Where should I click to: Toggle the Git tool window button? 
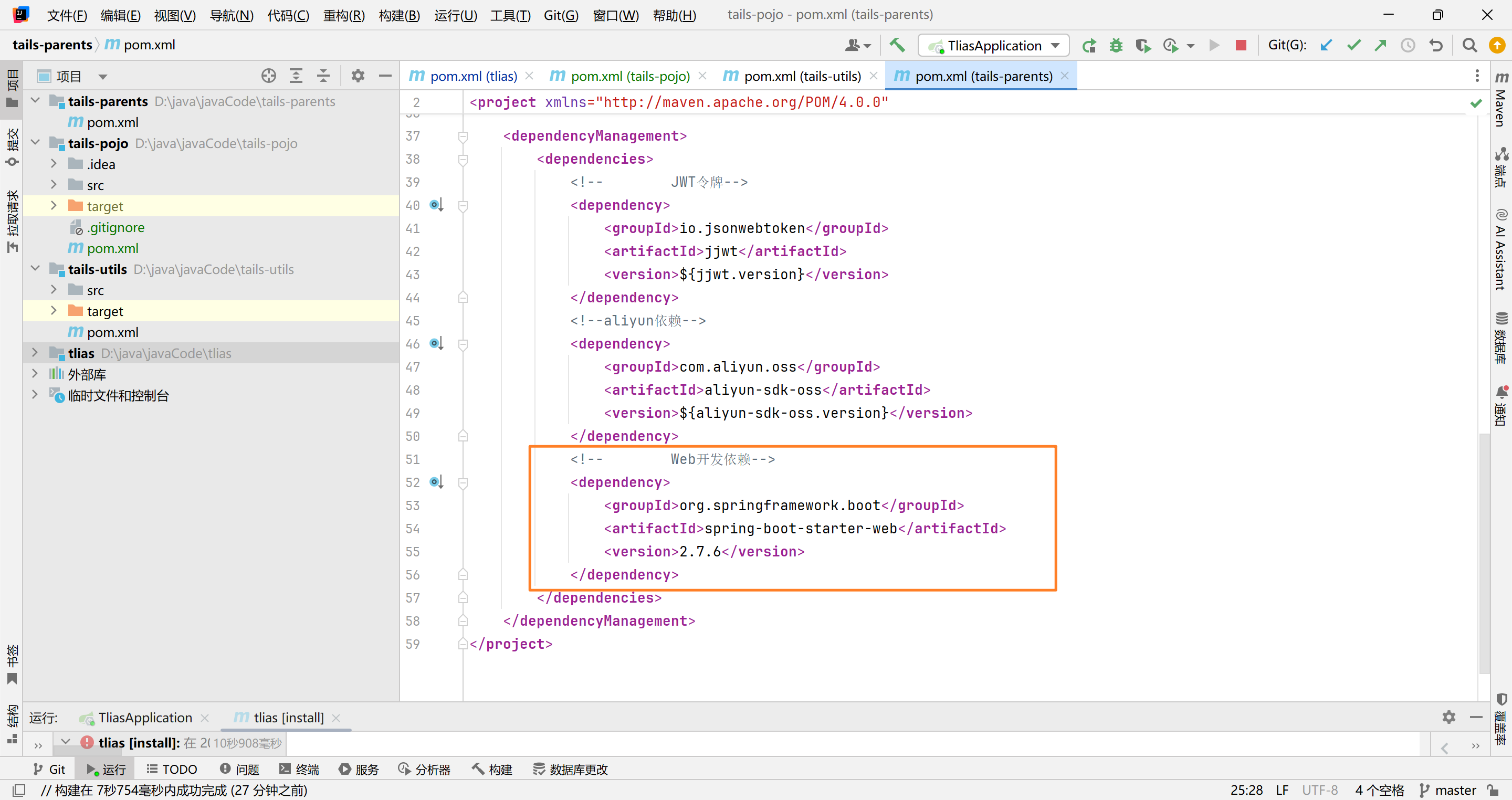(49, 769)
